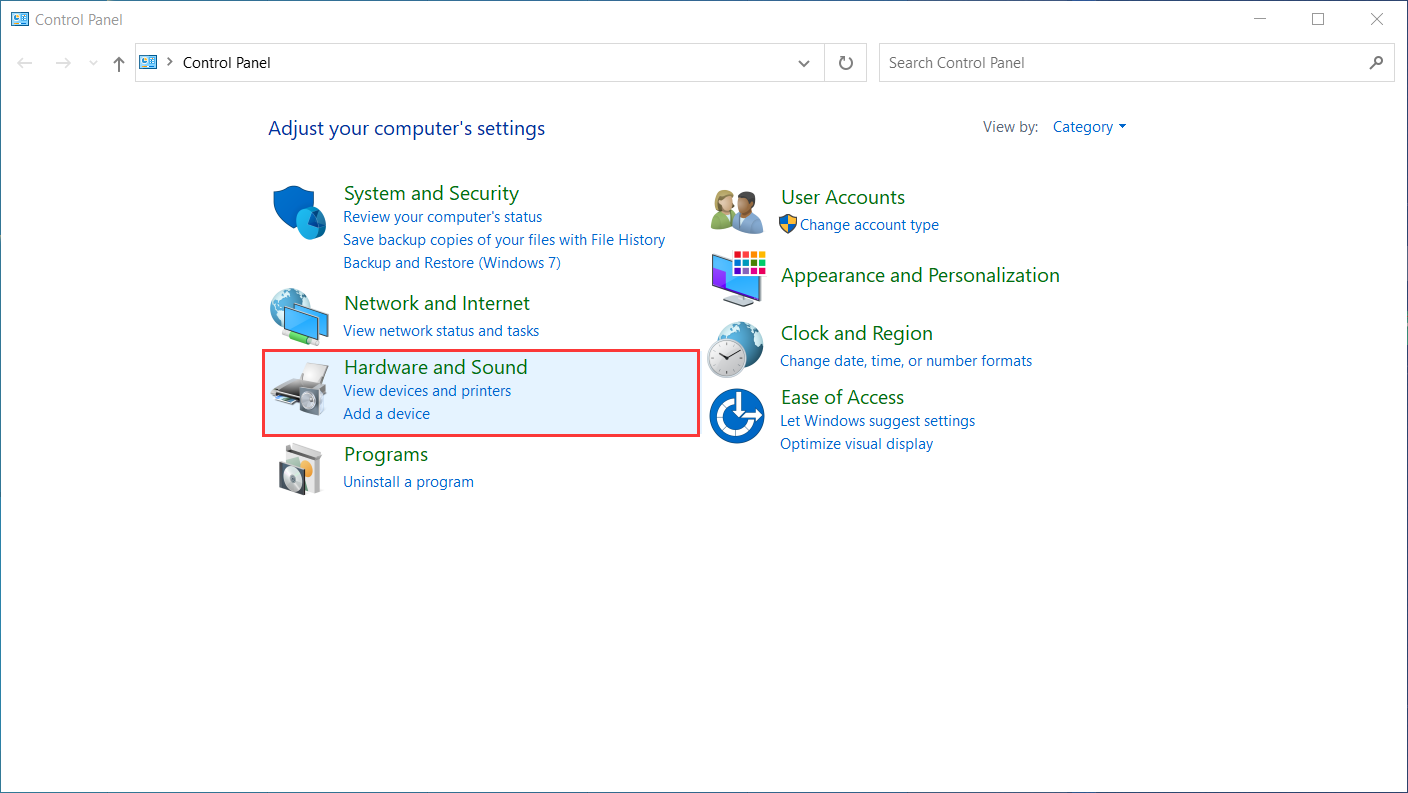The image size is (1408, 793).
Task: Select View network status and tasks
Action: click(441, 331)
